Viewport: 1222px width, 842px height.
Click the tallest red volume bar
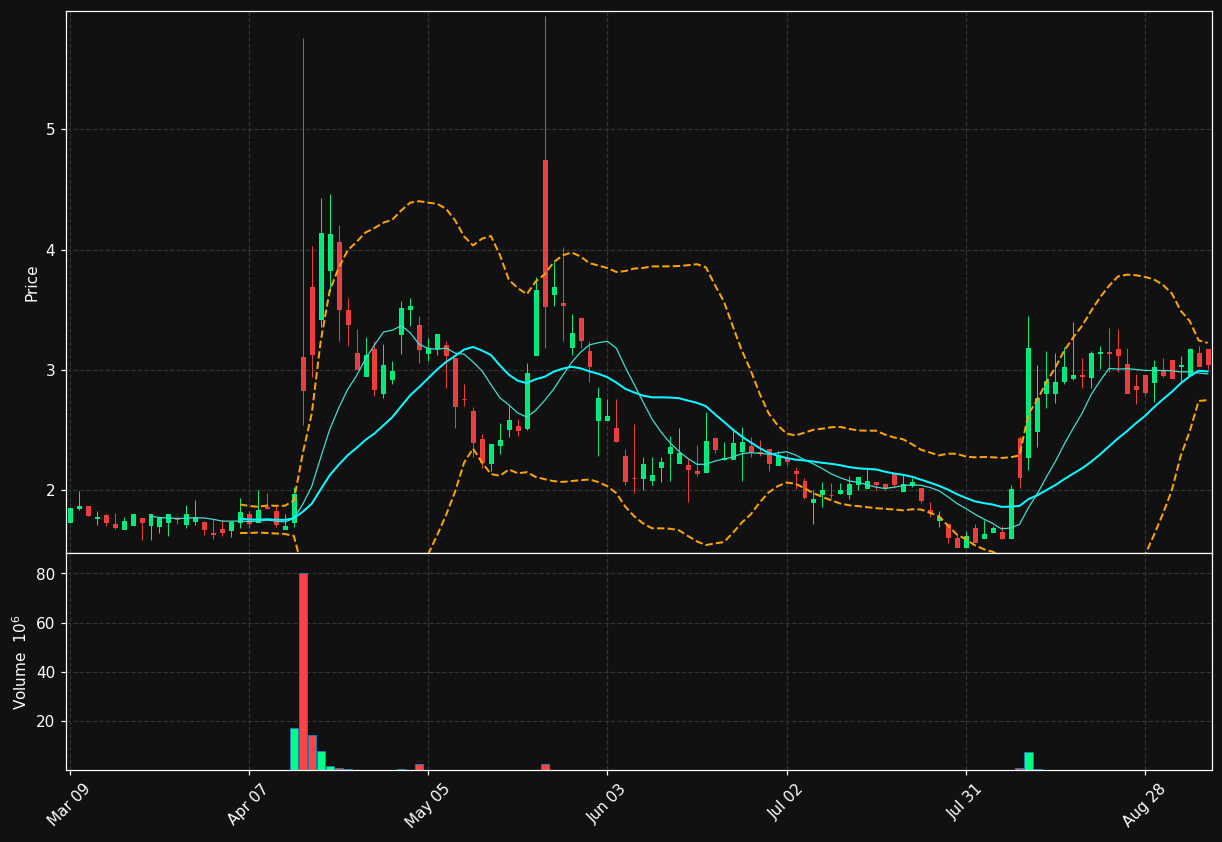click(303, 671)
